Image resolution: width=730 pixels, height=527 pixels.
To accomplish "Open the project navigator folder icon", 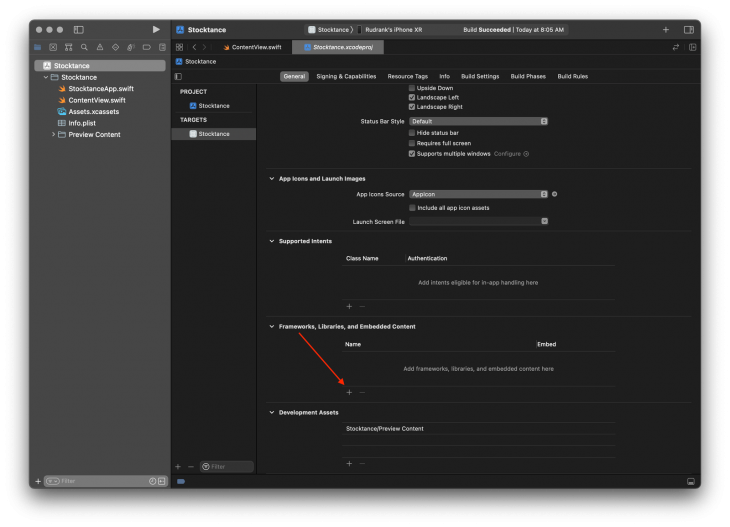I will click(38, 47).
